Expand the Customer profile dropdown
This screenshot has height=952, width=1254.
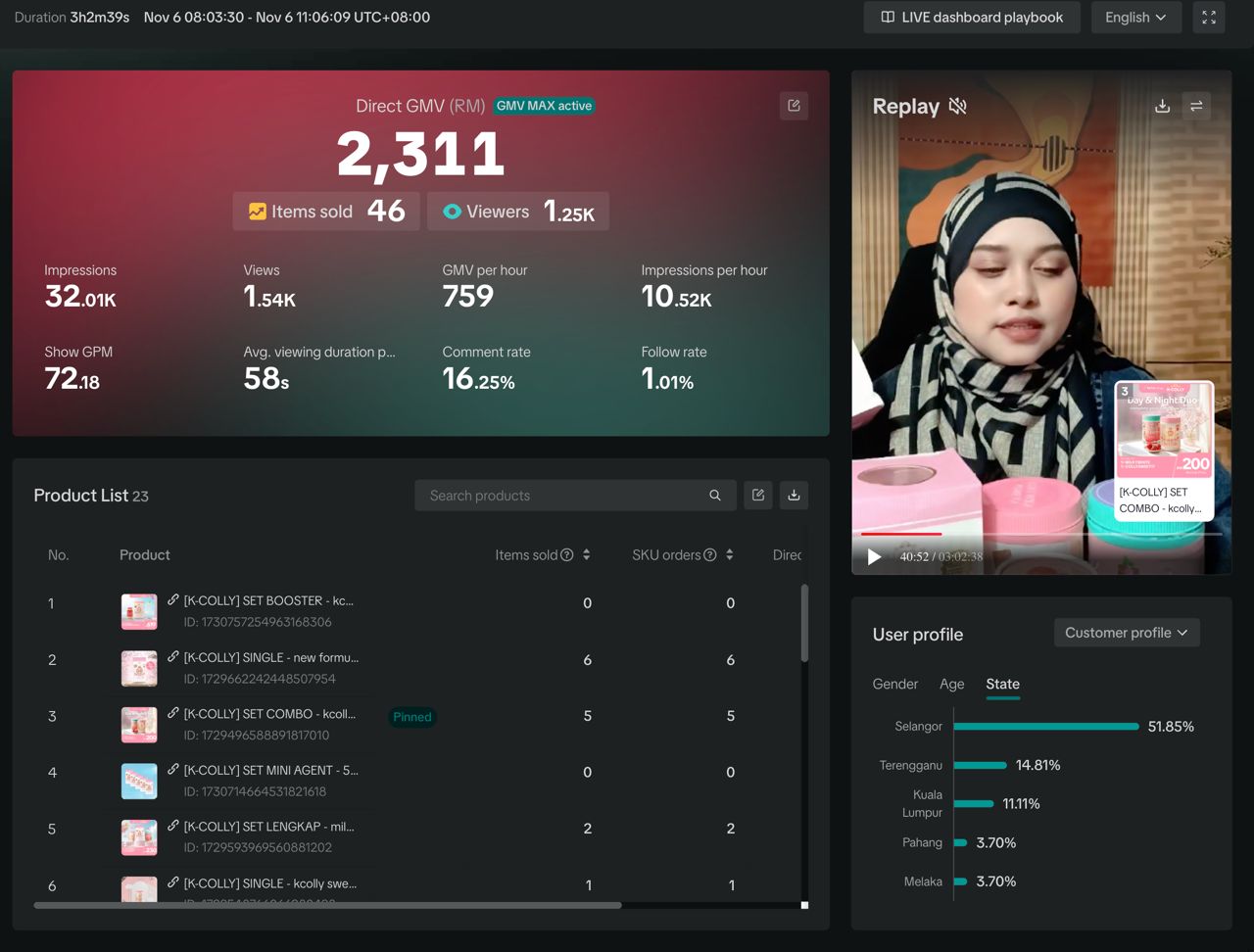click(x=1127, y=633)
